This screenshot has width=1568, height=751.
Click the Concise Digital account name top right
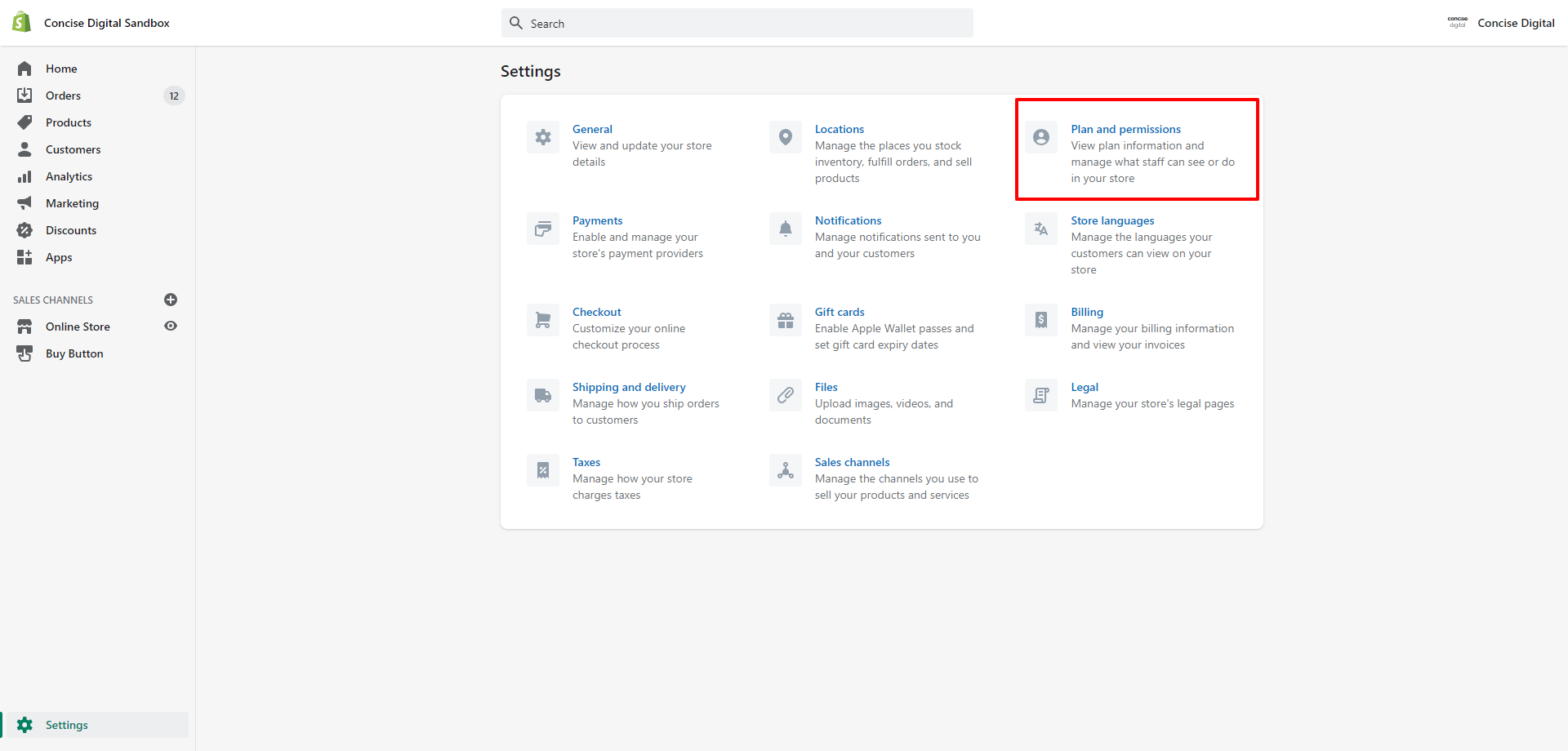pyautogui.click(x=1516, y=23)
